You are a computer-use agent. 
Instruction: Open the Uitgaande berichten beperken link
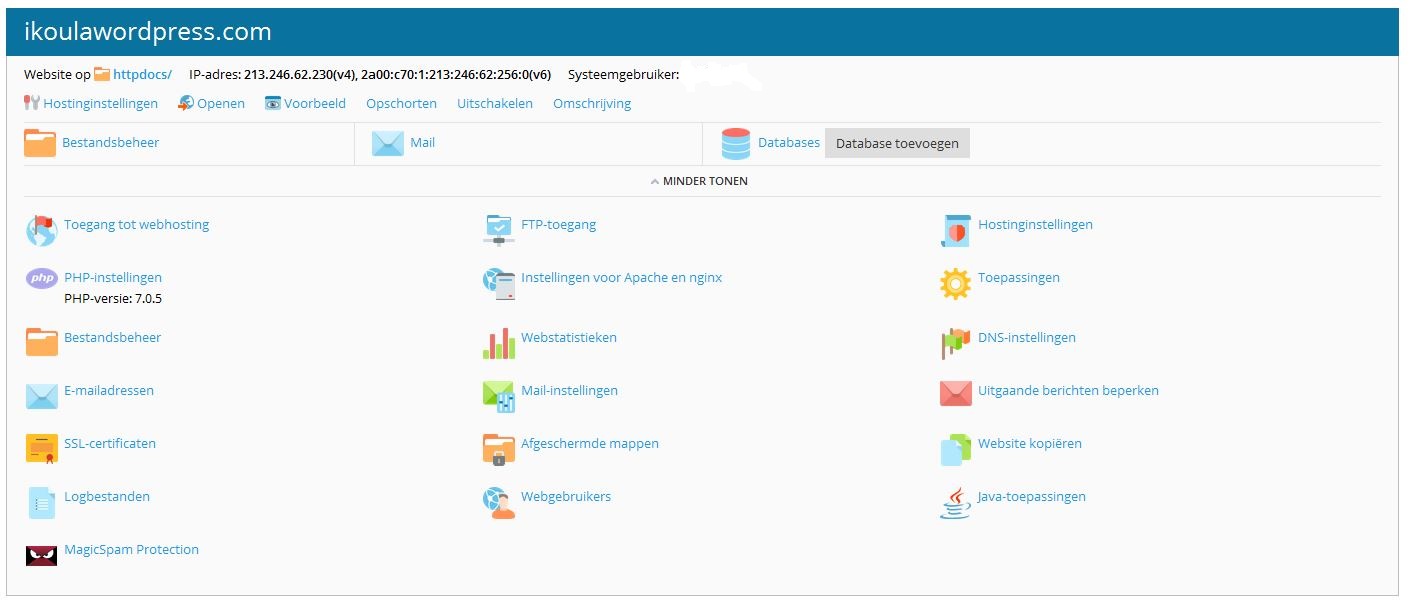1067,390
